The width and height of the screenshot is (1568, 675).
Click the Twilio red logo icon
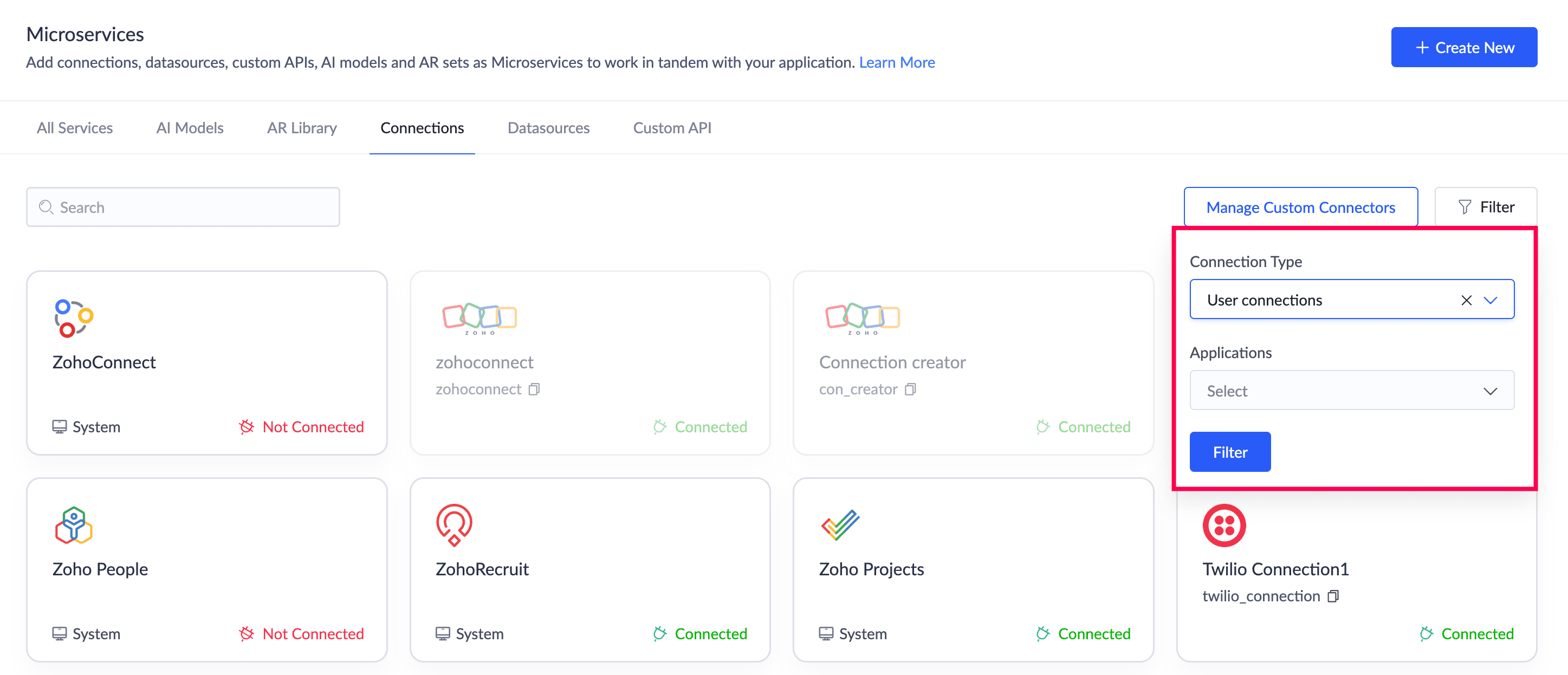[x=1224, y=524]
